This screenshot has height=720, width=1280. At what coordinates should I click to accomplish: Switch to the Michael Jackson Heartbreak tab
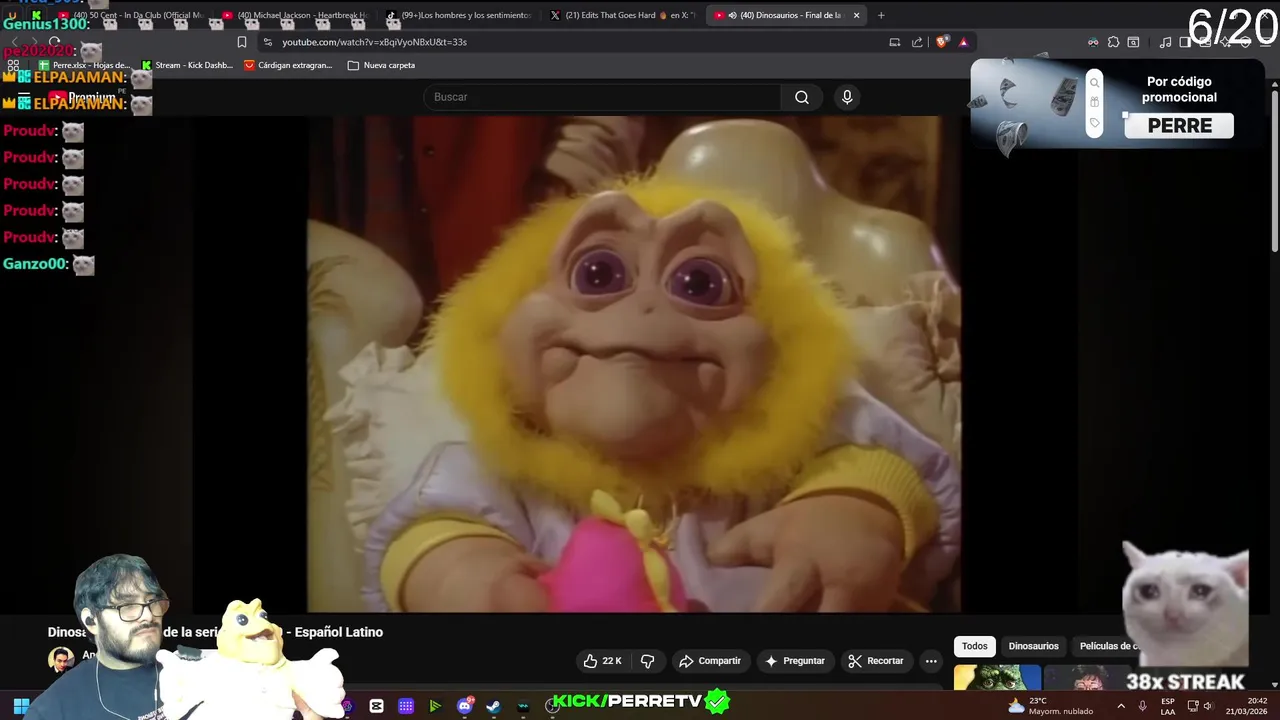[x=296, y=15]
